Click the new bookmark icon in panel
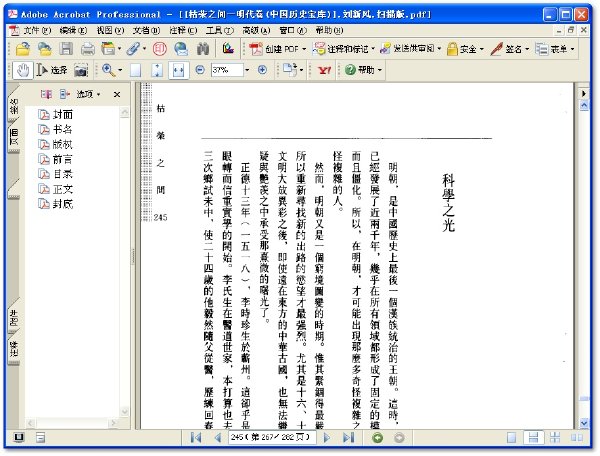Image resolution: width=600 pixels, height=456 pixels. [46, 94]
